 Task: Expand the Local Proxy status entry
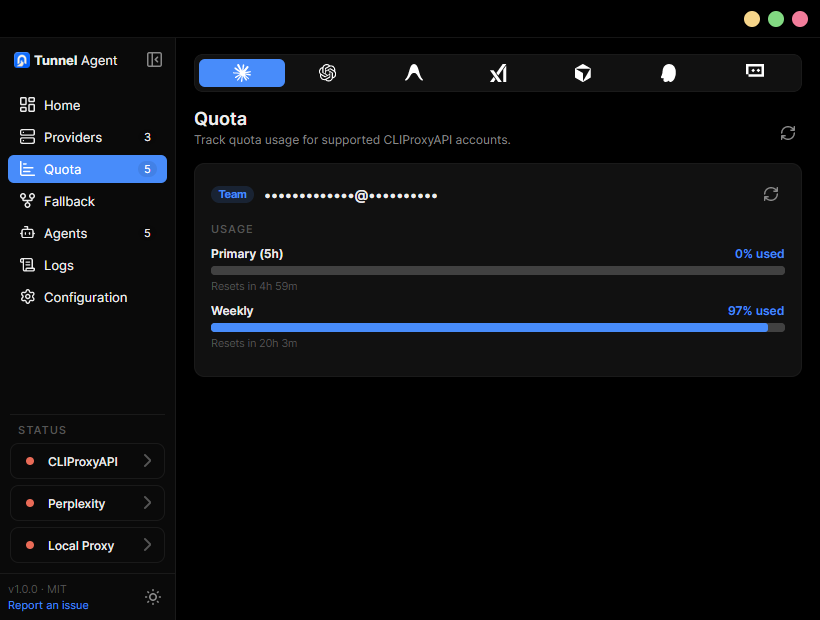[x=87, y=545]
